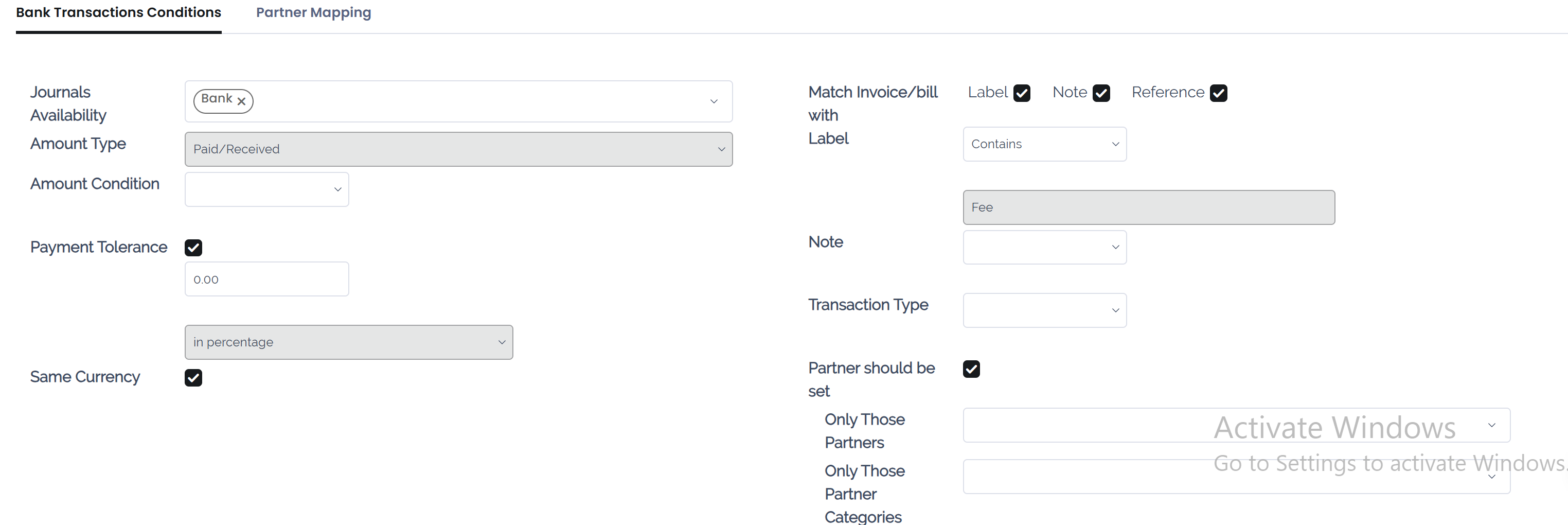Uncheck Label under Match Invoice/bill with

1021,93
